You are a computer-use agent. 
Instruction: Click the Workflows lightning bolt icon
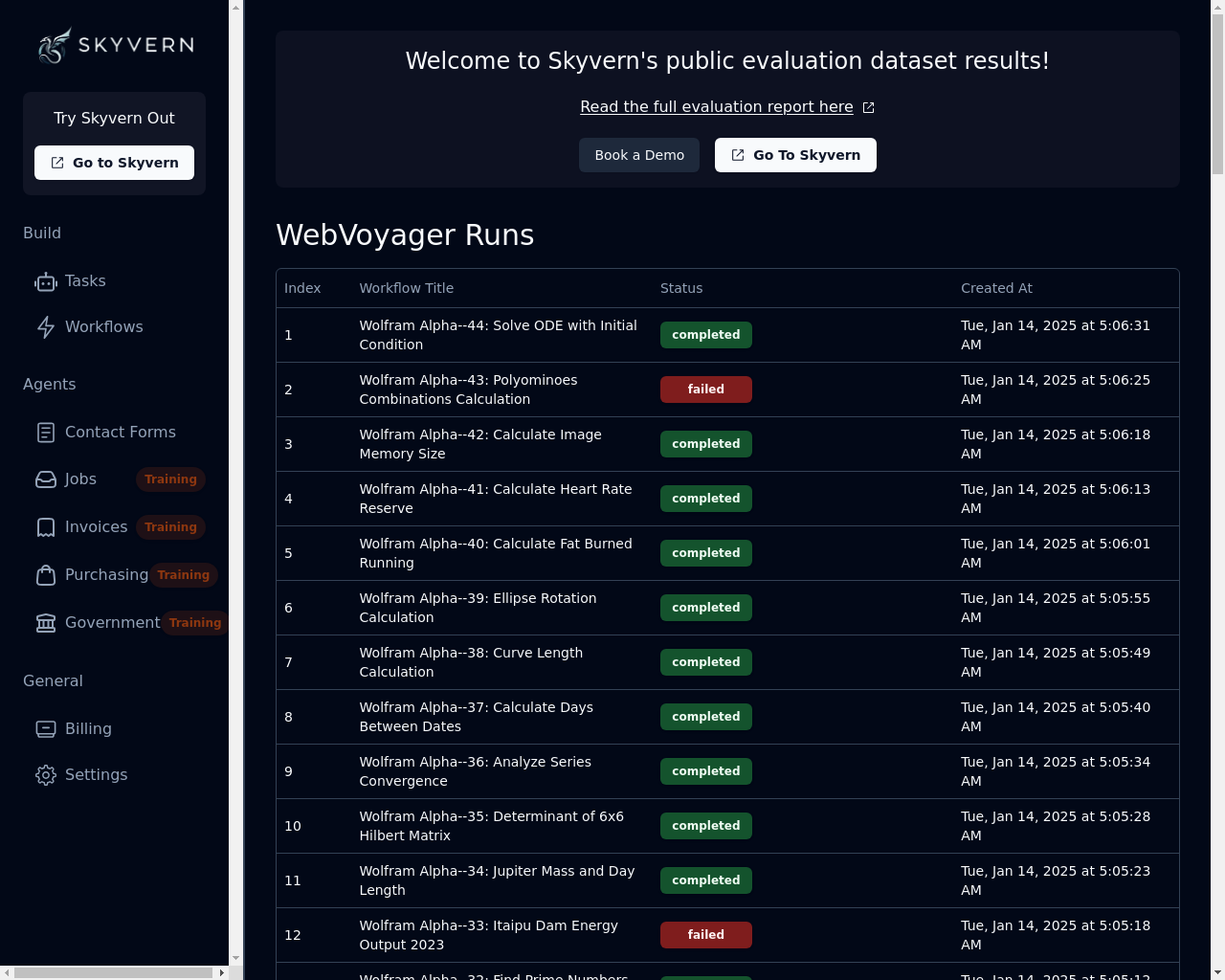coord(46,327)
